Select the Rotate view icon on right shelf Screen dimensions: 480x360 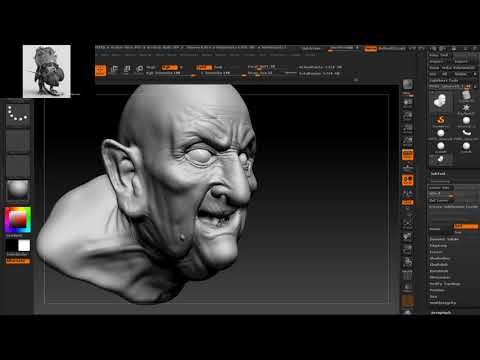[x=408, y=262]
